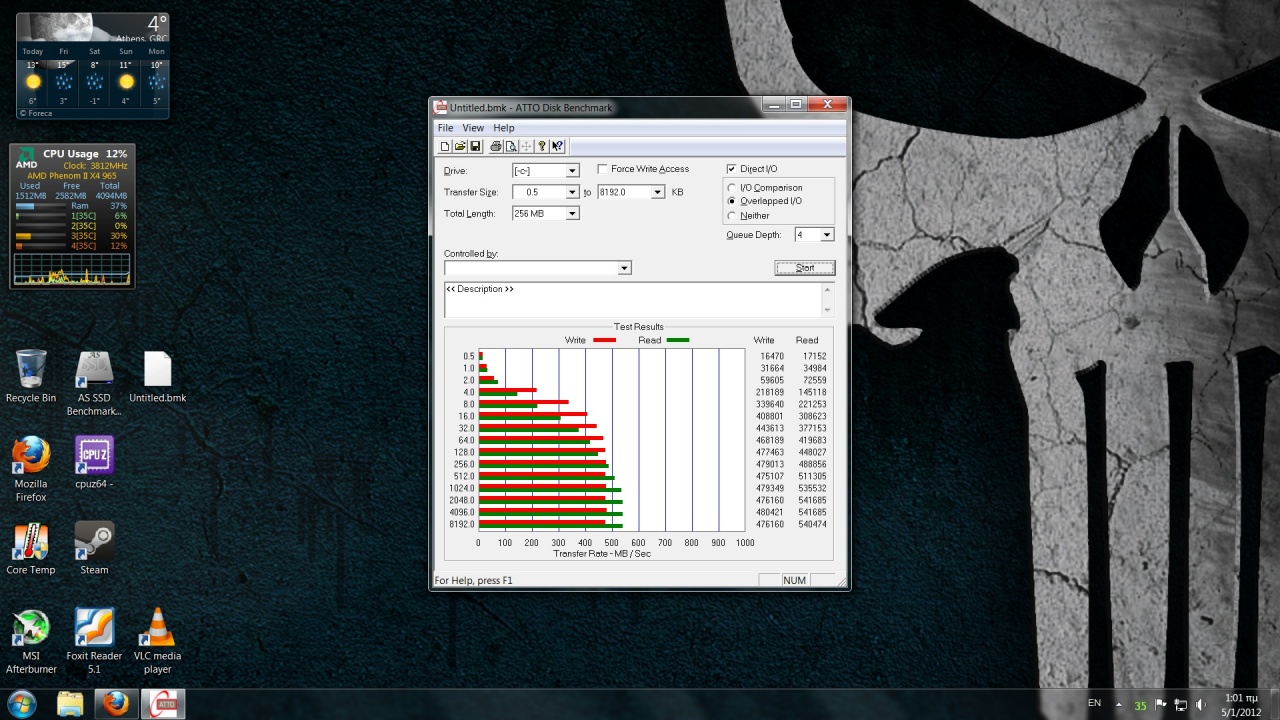Open Print Preview from the toolbar

510,146
